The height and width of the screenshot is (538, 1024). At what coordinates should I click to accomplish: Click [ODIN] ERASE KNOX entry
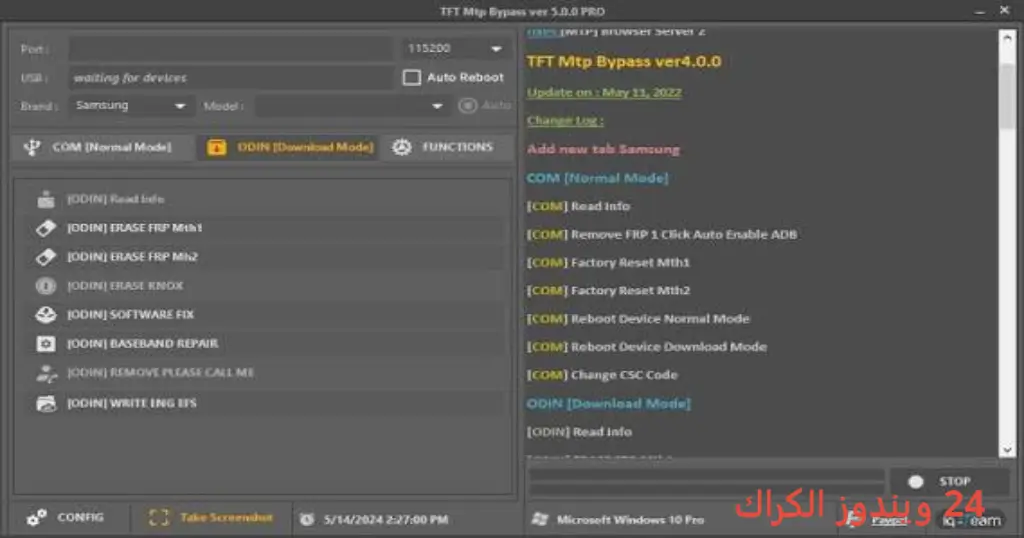[x=264, y=285]
